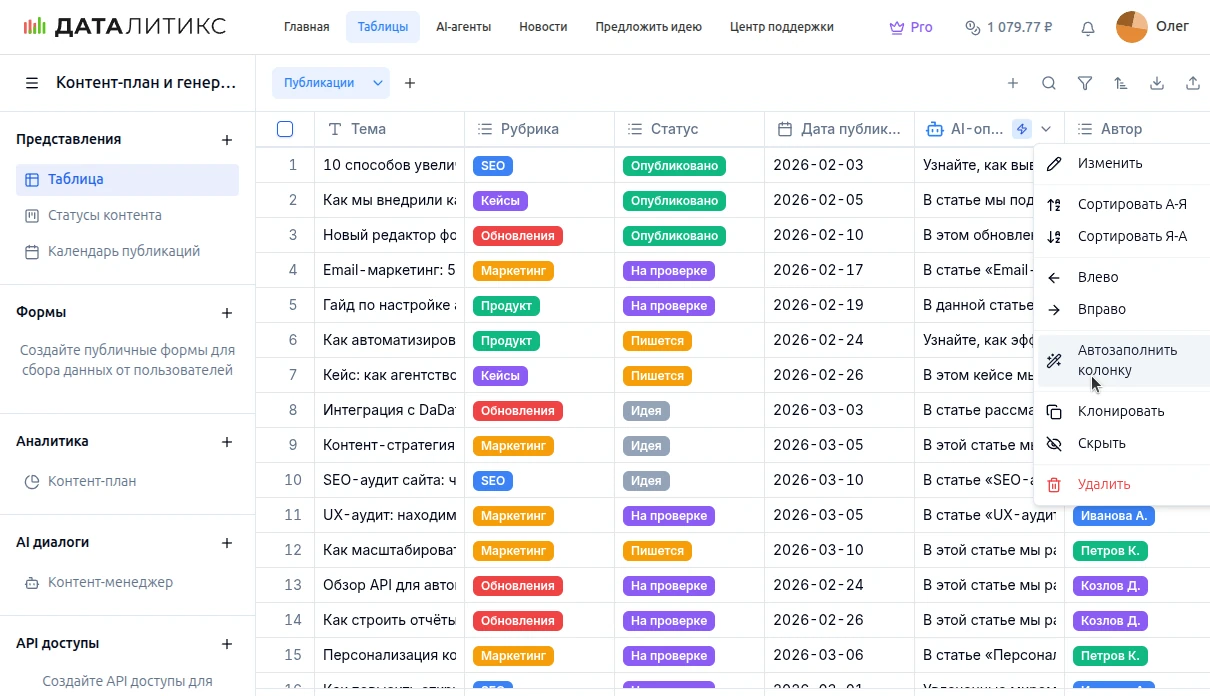This screenshot has height=696, width=1210.
Task: Click the Pro subscription button
Action: (911, 27)
